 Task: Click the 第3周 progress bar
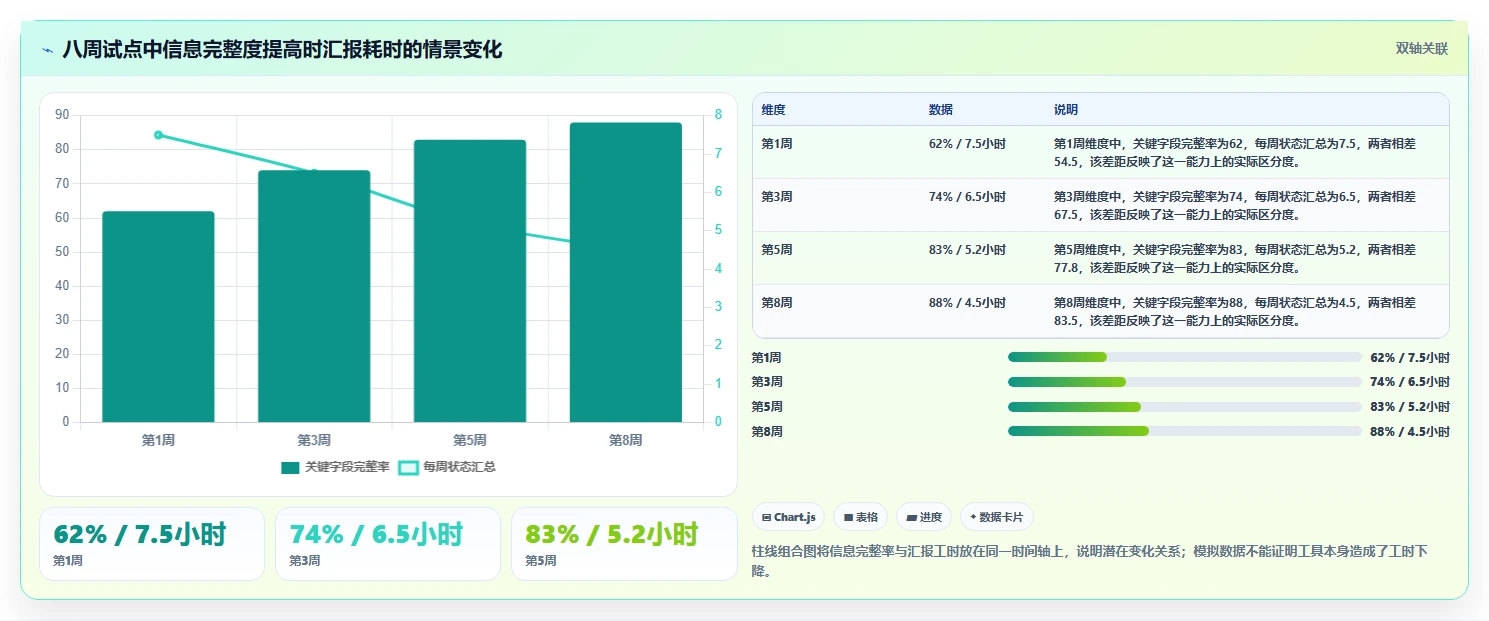[1185, 382]
